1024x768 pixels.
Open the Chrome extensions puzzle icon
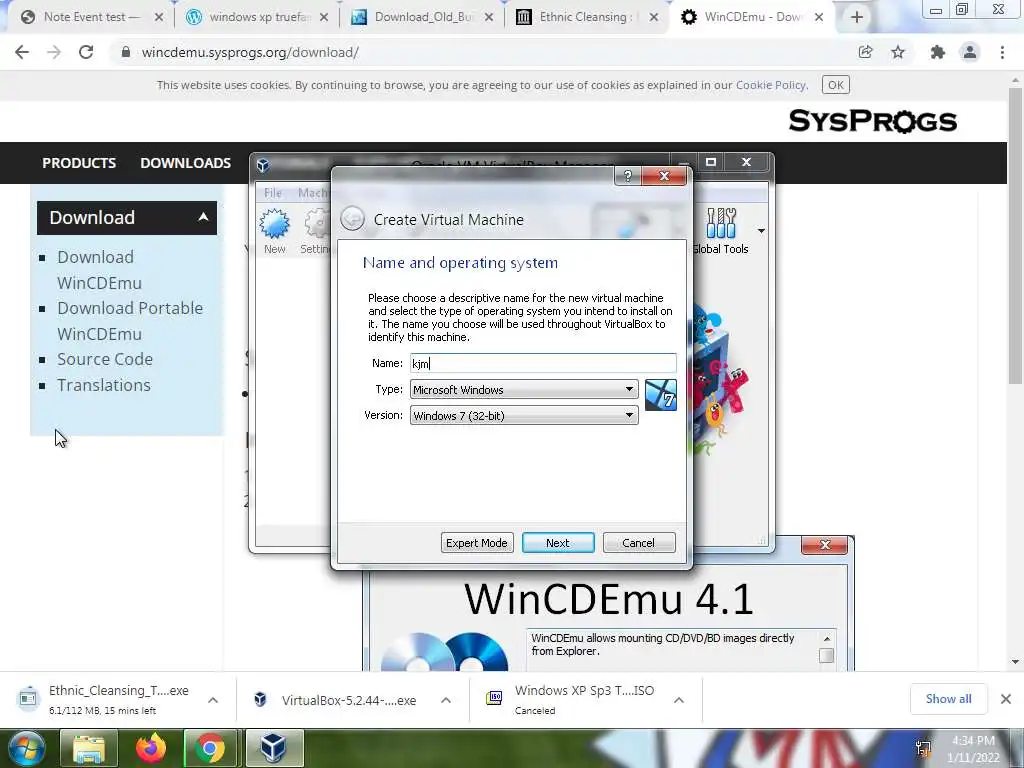coord(938,52)
